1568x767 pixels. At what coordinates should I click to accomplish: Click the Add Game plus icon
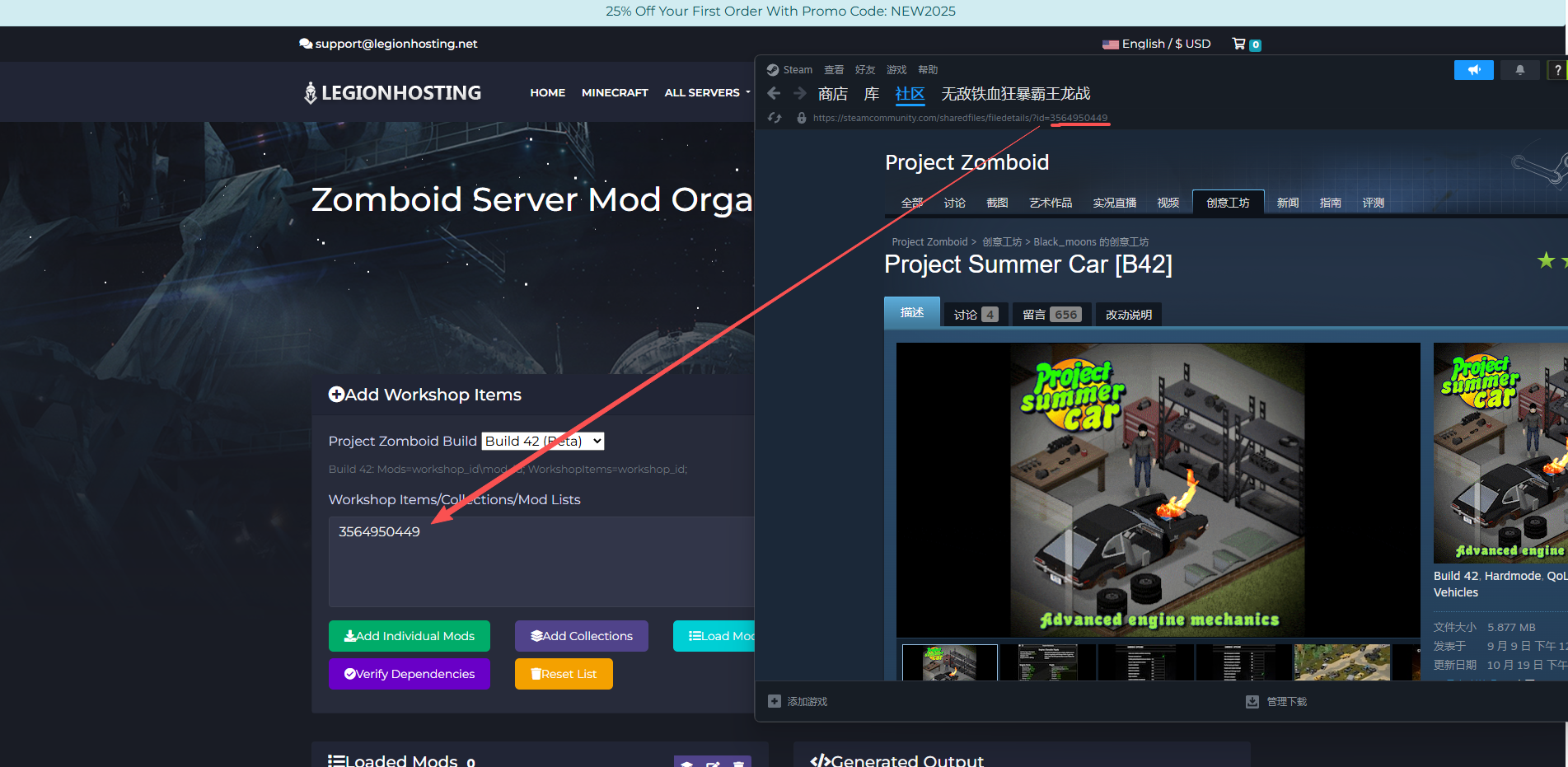tap(774, 701)
